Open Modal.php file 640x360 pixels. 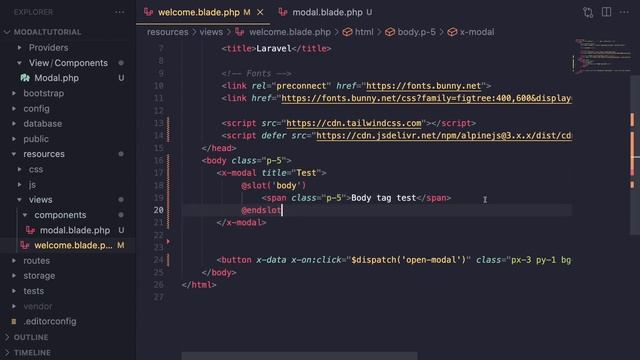[x=56, y=78]
